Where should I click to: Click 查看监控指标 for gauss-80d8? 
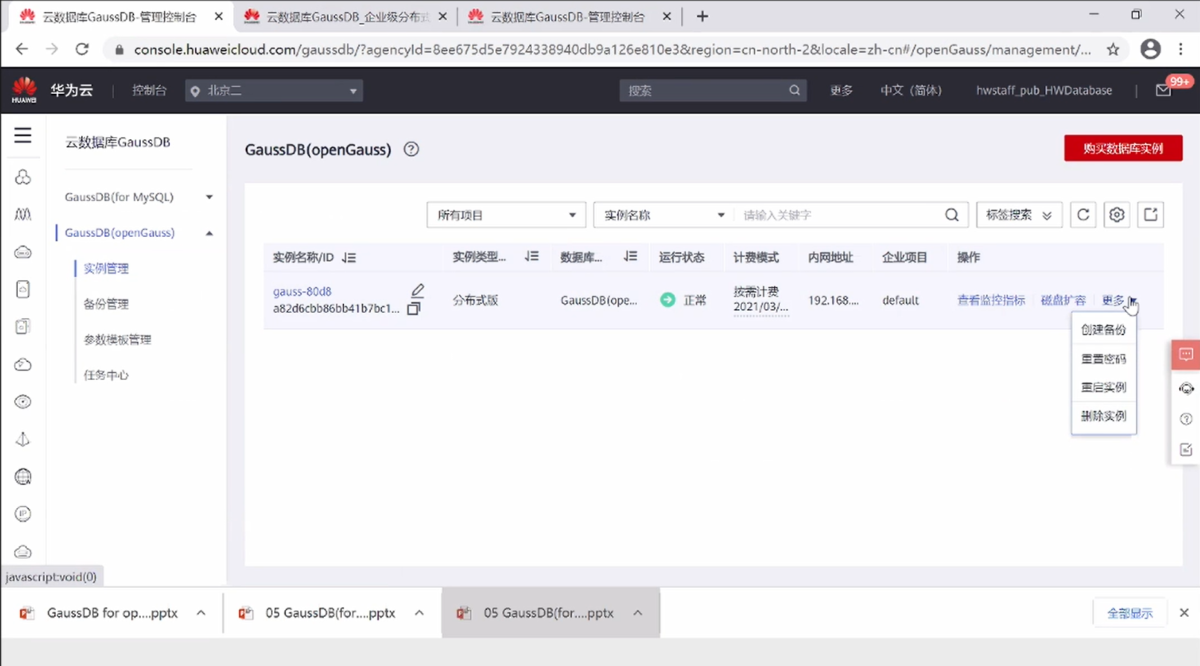(991, 300)
